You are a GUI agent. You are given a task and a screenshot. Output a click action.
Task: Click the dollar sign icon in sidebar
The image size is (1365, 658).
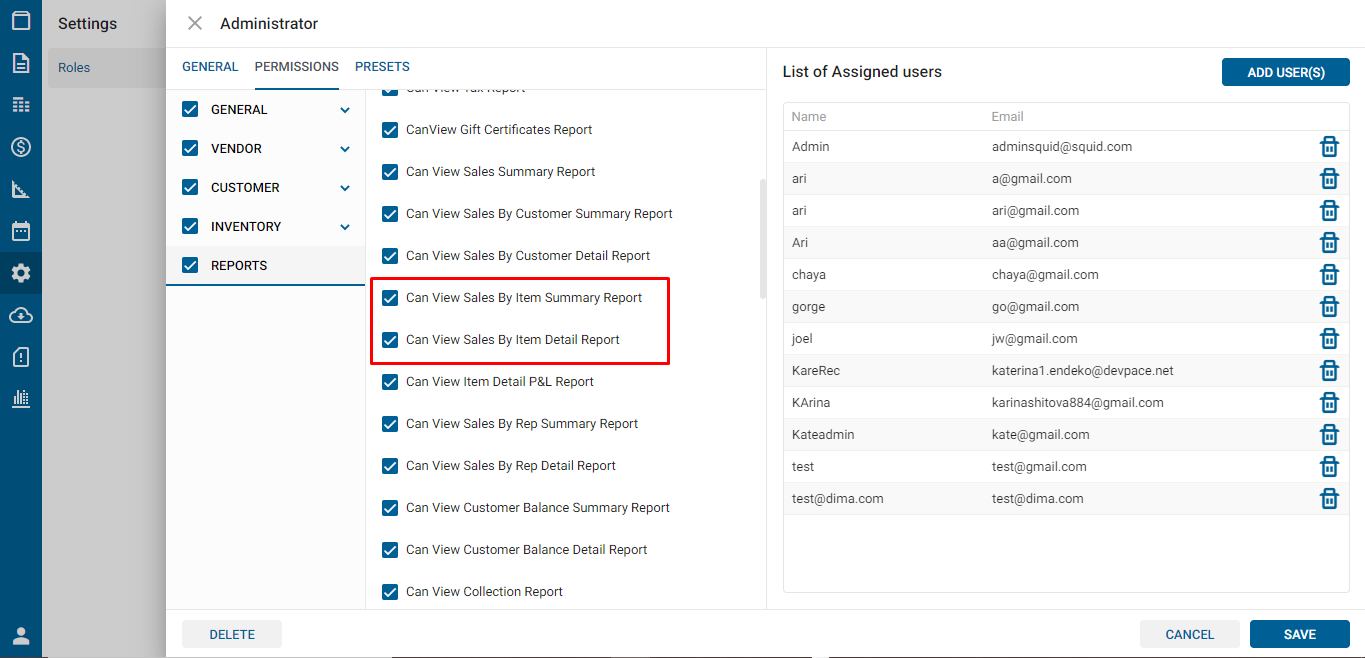[x=21, y=147]
